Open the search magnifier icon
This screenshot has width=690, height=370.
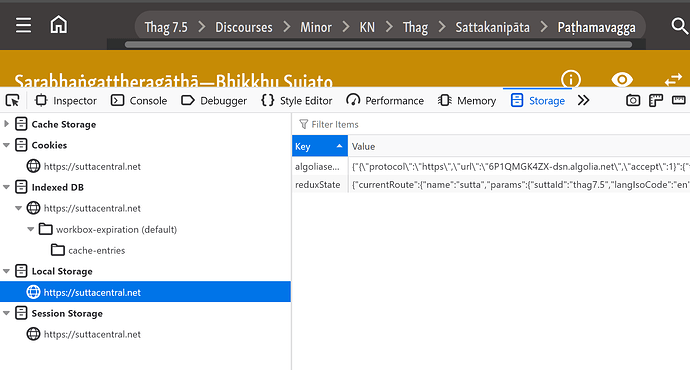coord(679,26)
